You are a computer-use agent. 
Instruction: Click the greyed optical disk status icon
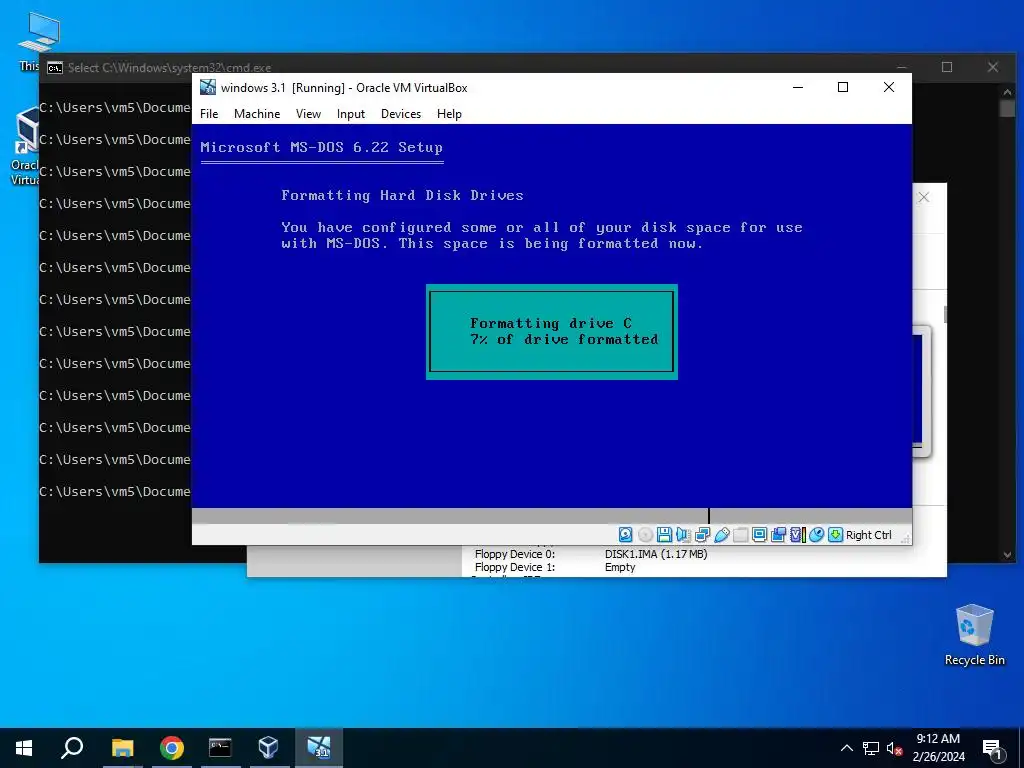tap(645, 535)
